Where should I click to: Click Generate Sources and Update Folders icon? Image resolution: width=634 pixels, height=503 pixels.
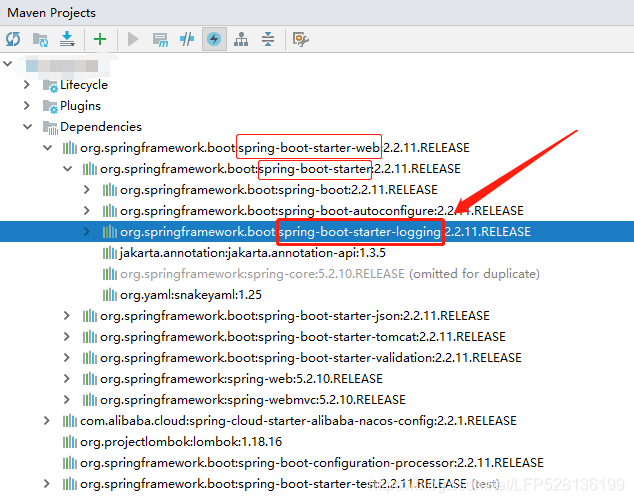click(x=40, y=40)
